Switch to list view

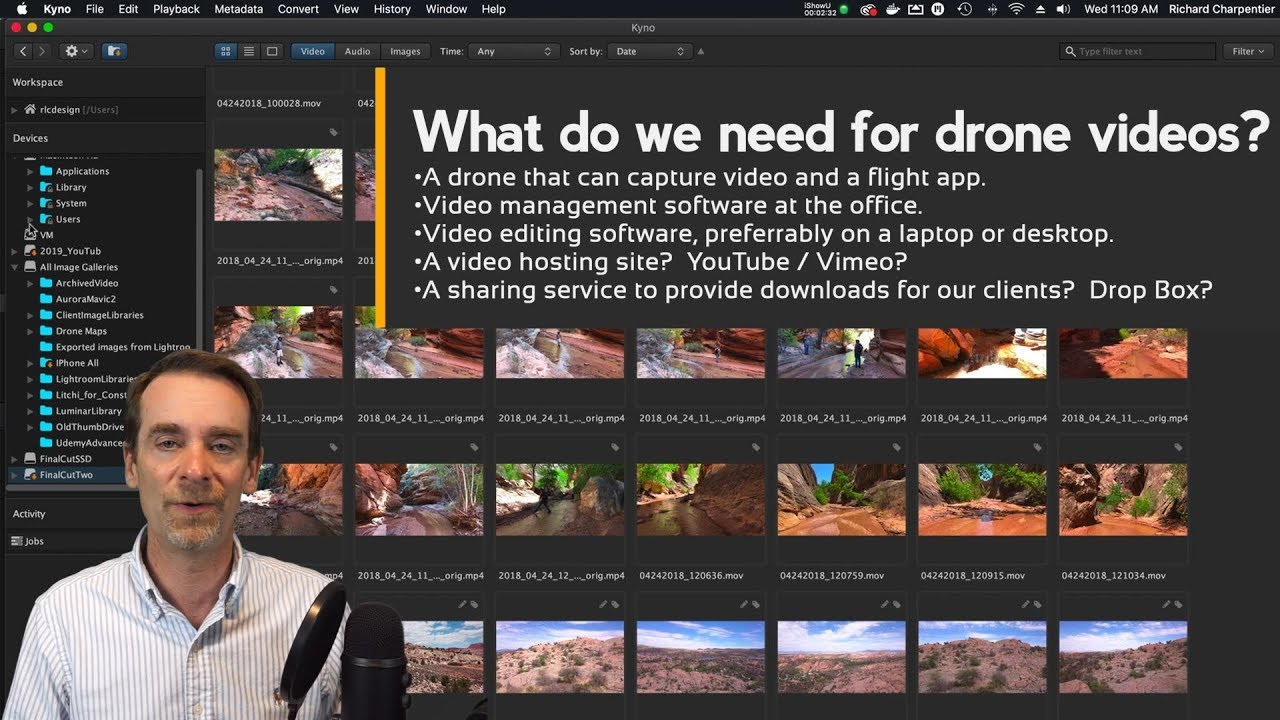(249, 51)
